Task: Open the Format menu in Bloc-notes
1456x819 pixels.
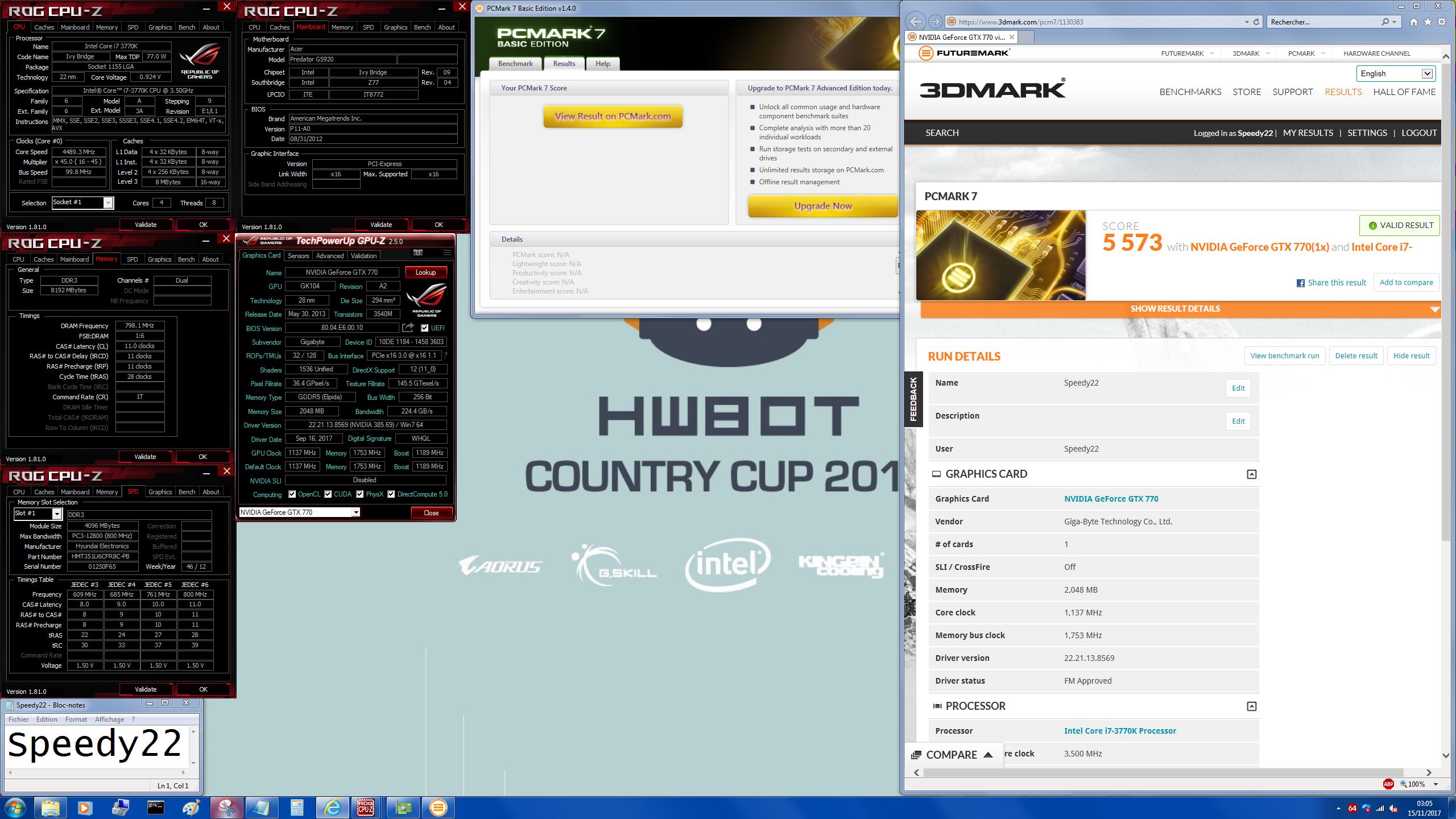Action: point(76,719)
